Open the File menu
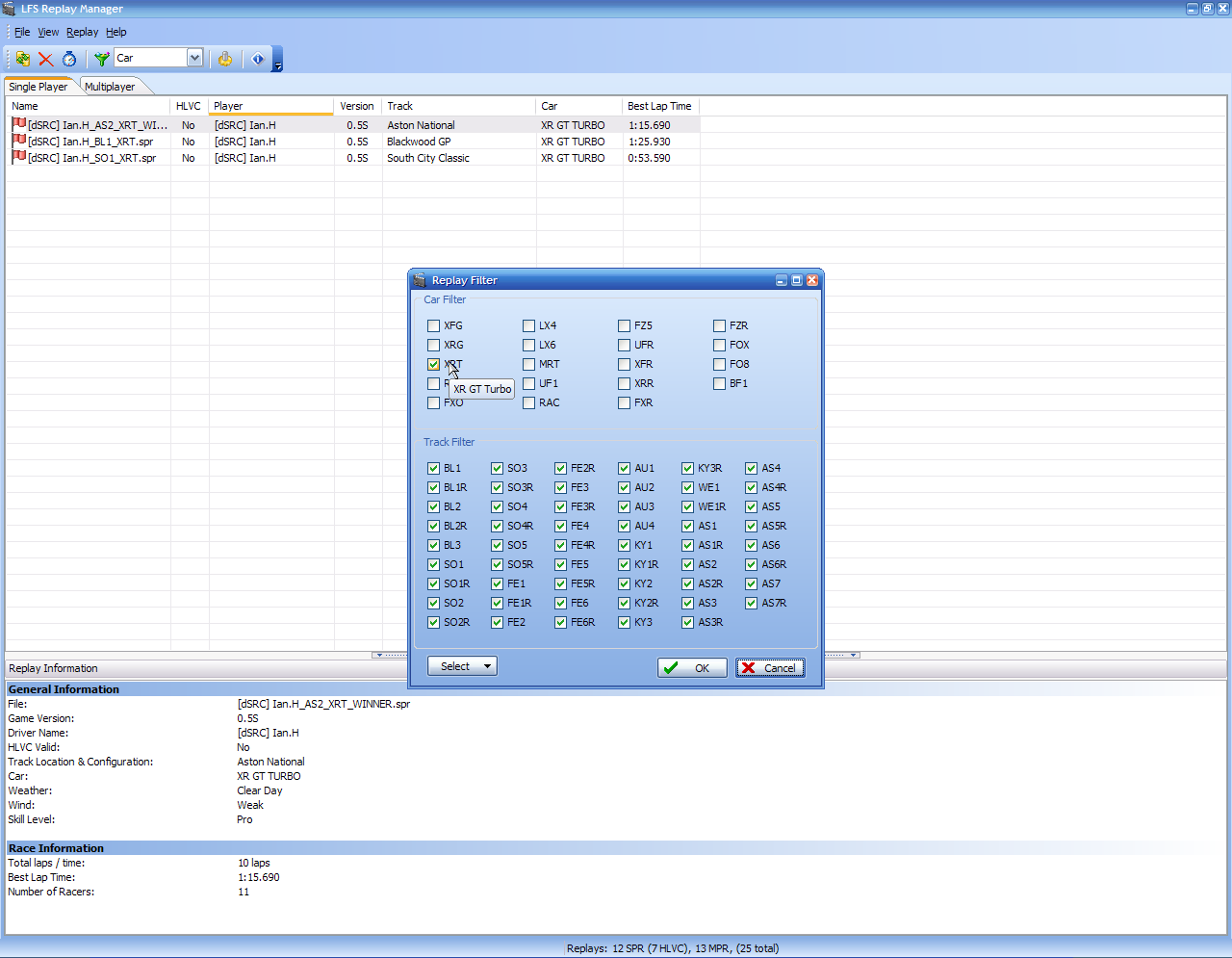This screenshot has width=1232, height=958. 22,32
